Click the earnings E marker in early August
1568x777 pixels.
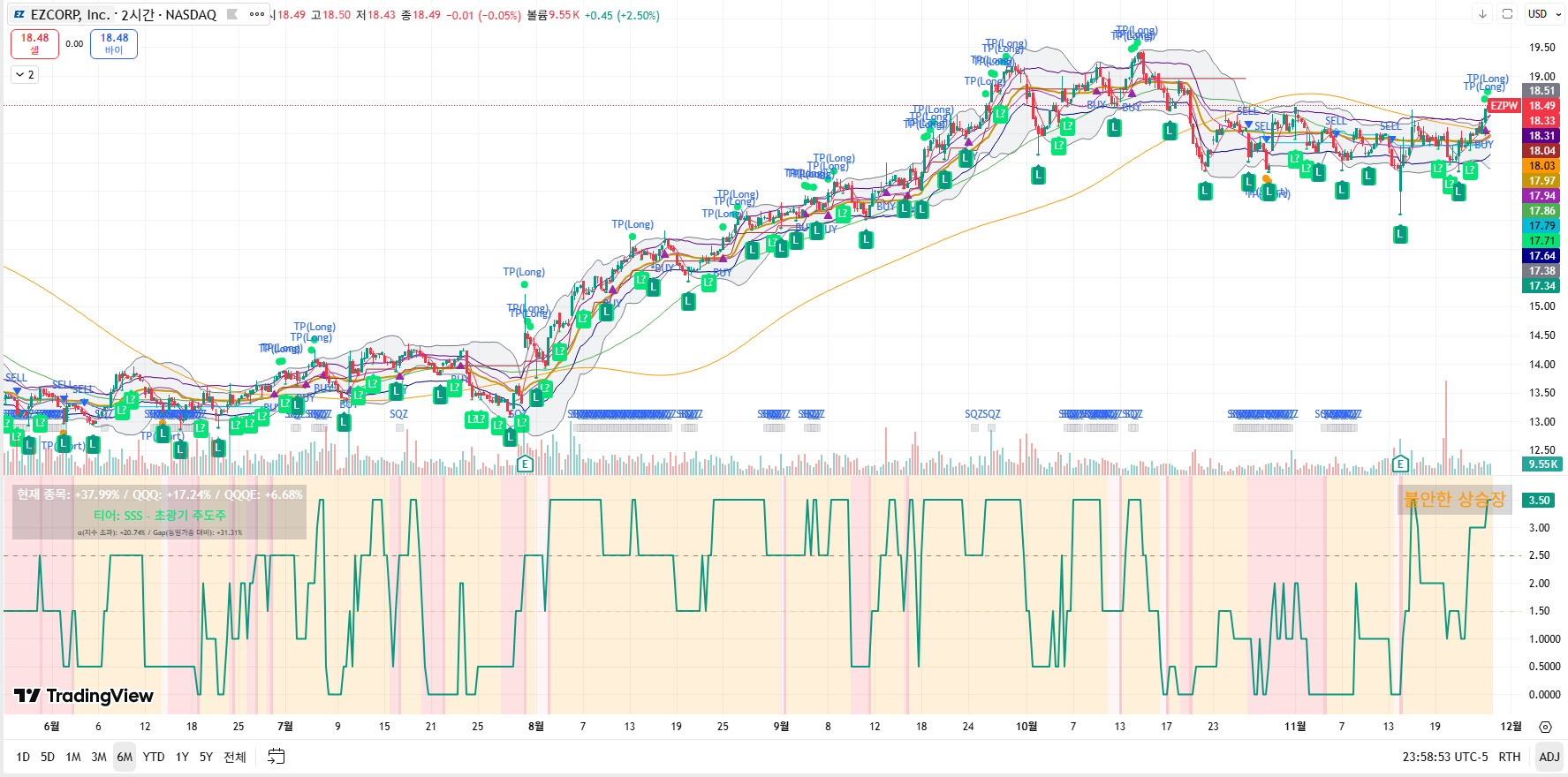525,464
